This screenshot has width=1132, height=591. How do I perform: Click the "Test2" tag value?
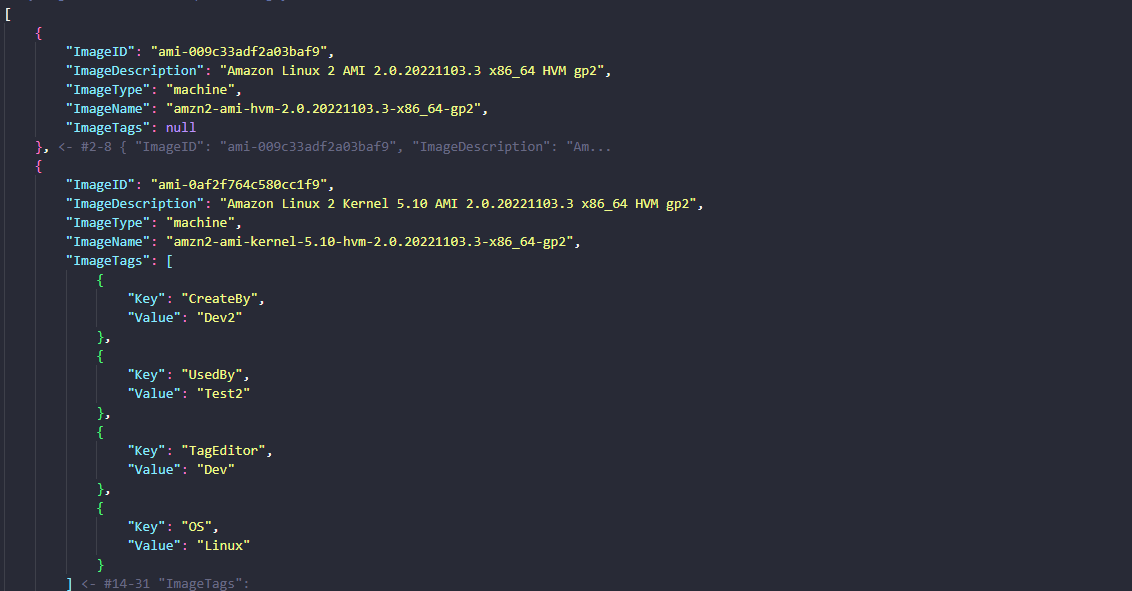click(x=223, y=393)
